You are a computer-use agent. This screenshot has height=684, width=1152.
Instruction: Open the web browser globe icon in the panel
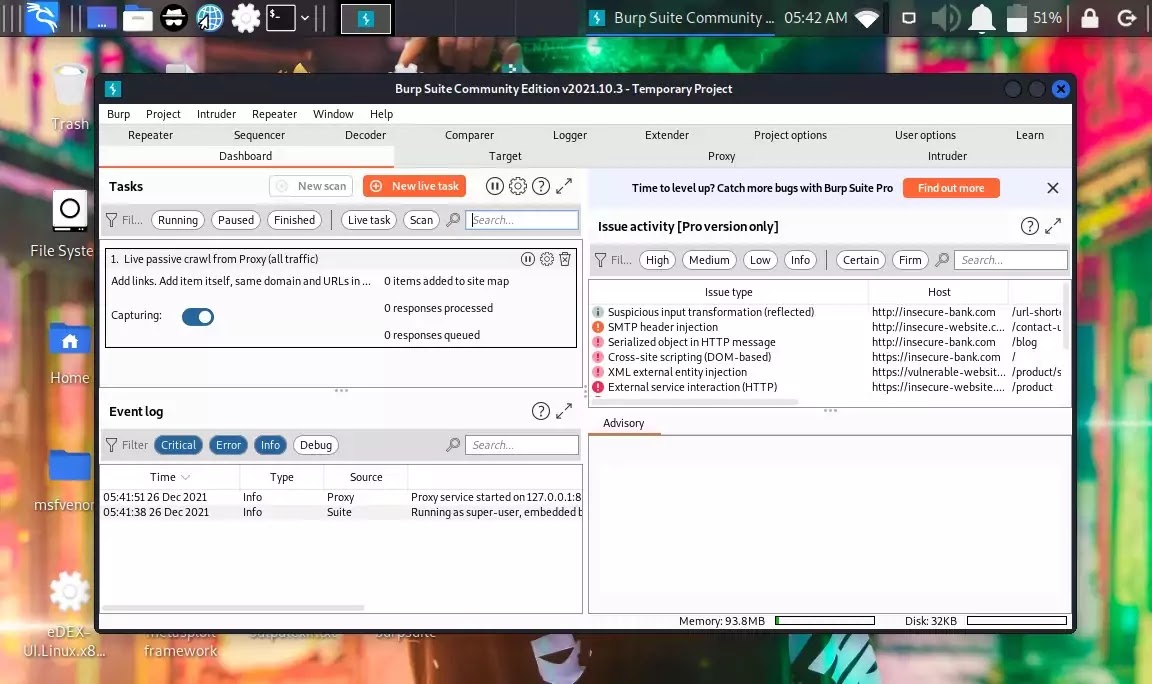[209, 18]
